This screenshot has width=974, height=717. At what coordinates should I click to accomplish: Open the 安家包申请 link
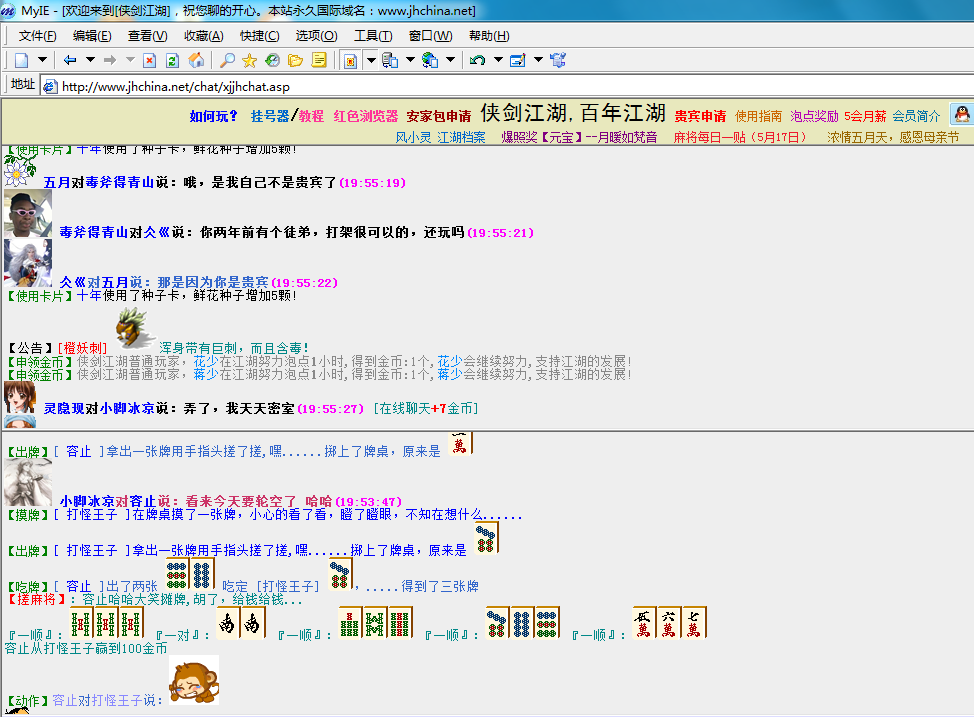439,116
